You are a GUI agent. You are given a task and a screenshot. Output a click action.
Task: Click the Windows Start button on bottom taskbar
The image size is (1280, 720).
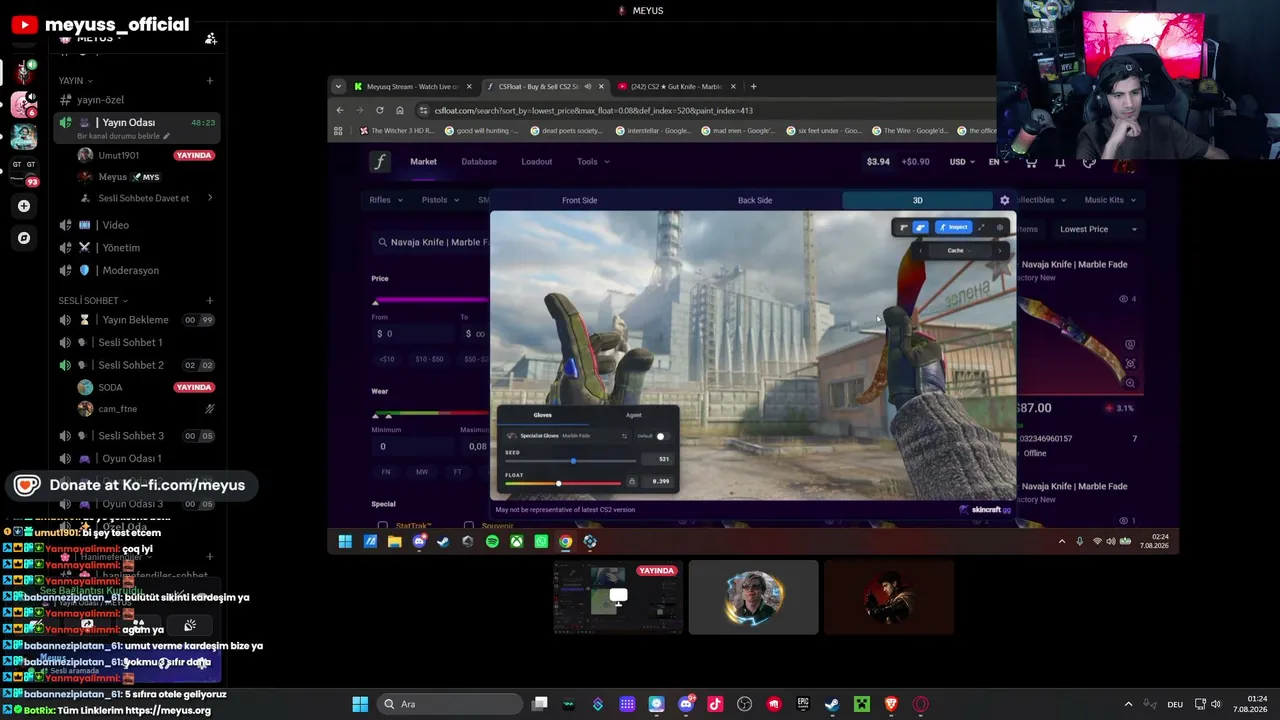coord(360,704)
